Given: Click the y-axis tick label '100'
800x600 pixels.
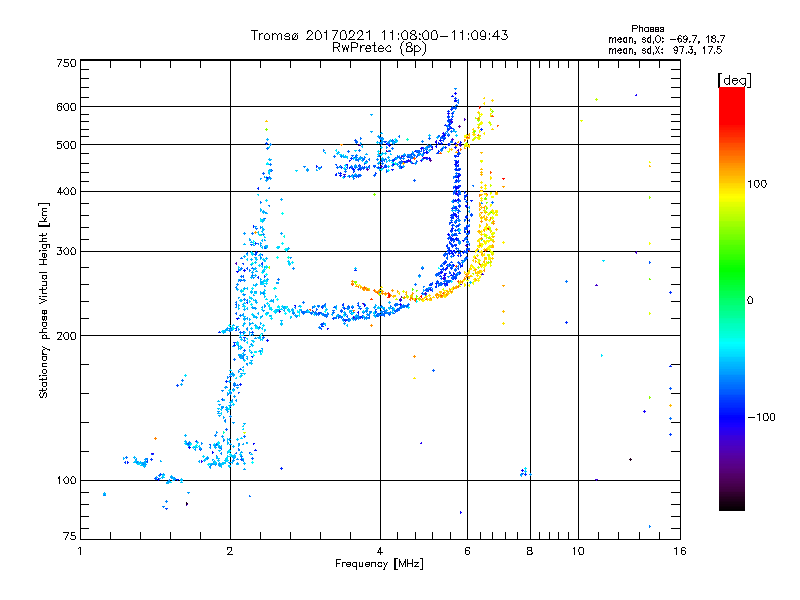Looking at the screenshot, I should 66,480.
